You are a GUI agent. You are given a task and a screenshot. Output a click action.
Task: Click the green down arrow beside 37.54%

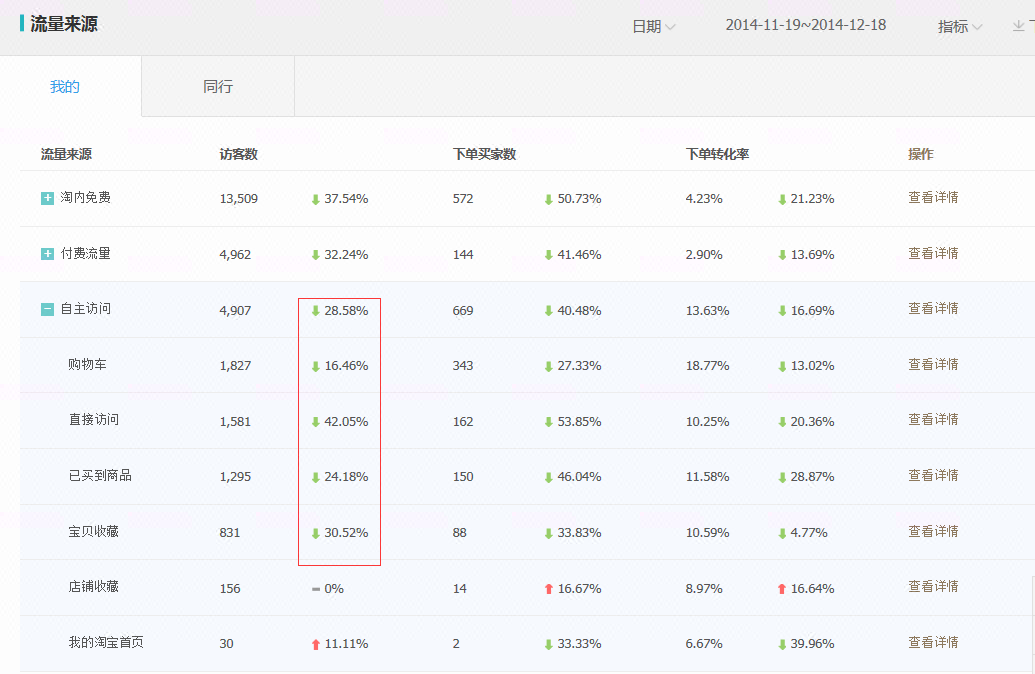[316, 199]
